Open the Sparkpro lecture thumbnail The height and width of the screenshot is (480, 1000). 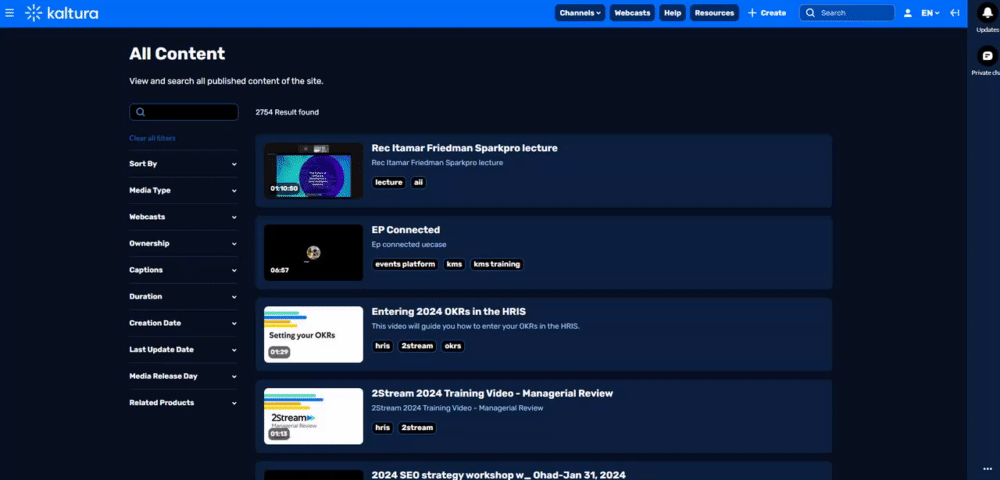pyautogui.click(x=313, y=171)
